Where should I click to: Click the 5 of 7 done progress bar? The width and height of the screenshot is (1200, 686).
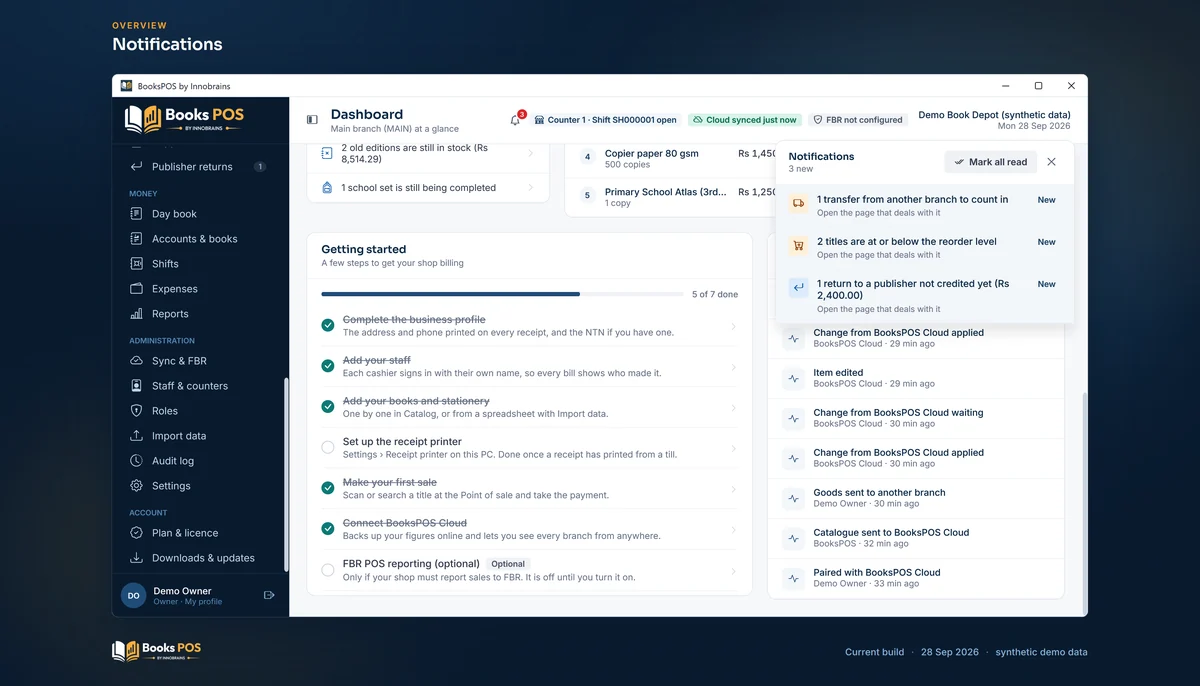(x=502, y=294)
